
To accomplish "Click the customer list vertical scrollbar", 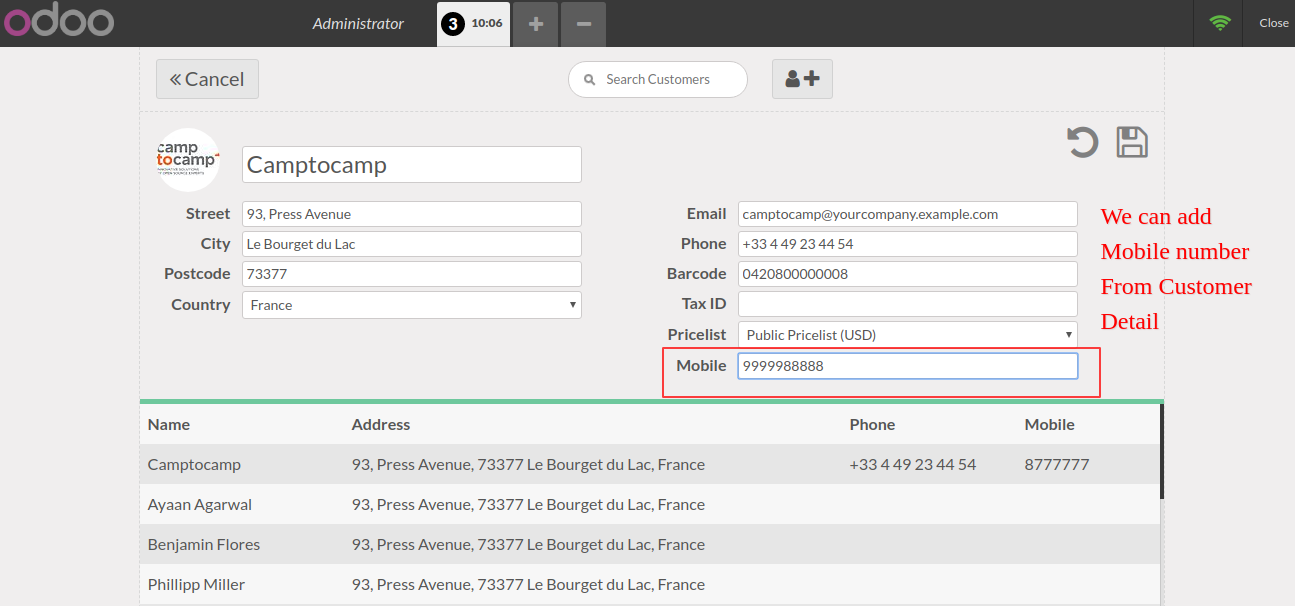I will [1162, 450].
